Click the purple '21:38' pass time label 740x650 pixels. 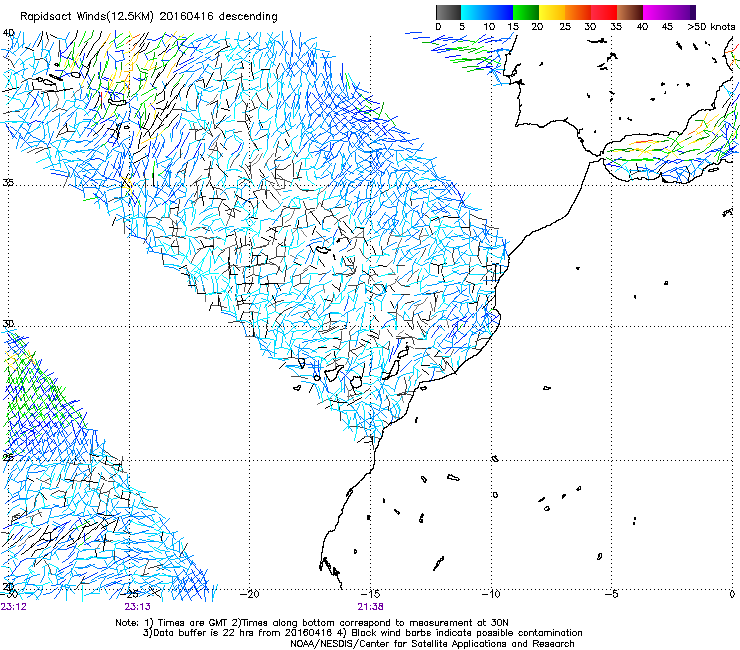click(370, 607)
